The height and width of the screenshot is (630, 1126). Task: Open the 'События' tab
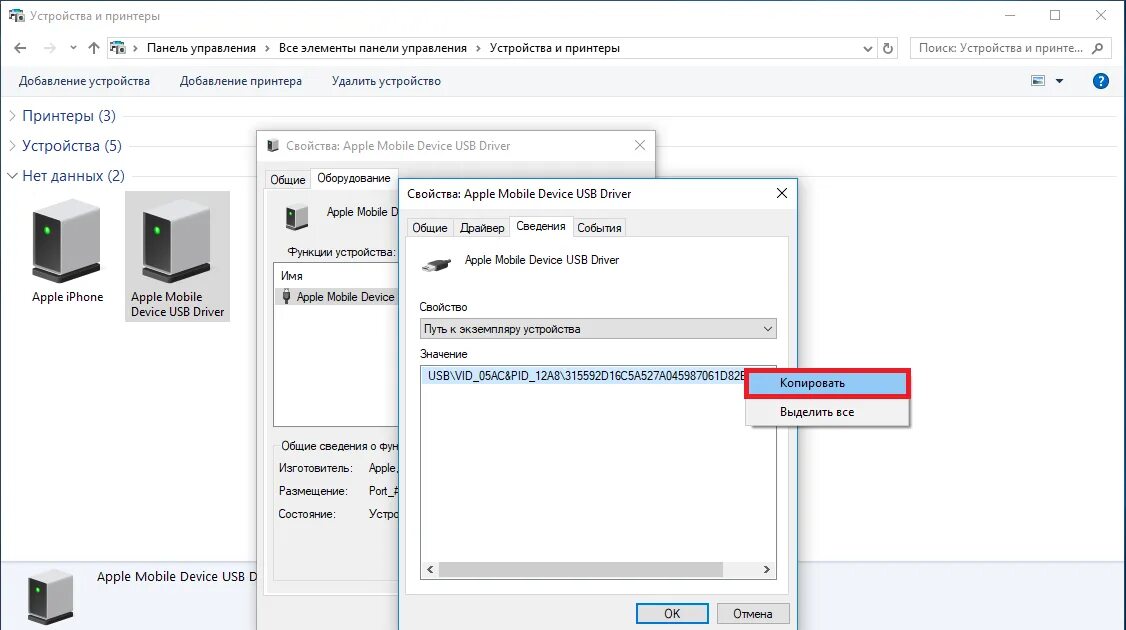coord(599,228)
